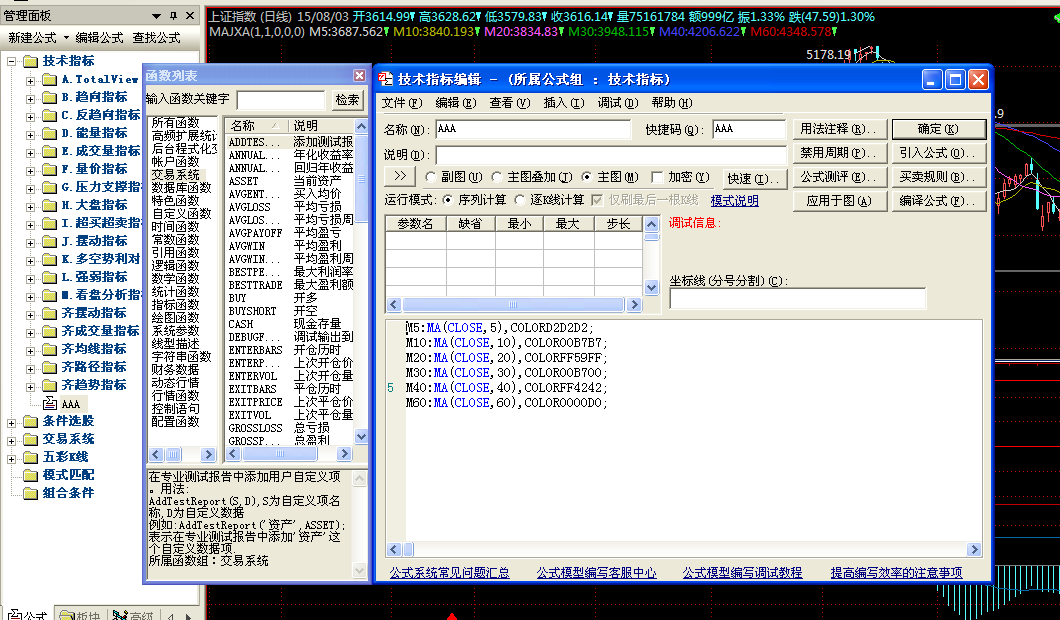Click the 函数列表 keyword search input field
This screenshot has width=1060, height=620.
pyautogui.click(x=281, y=100)
